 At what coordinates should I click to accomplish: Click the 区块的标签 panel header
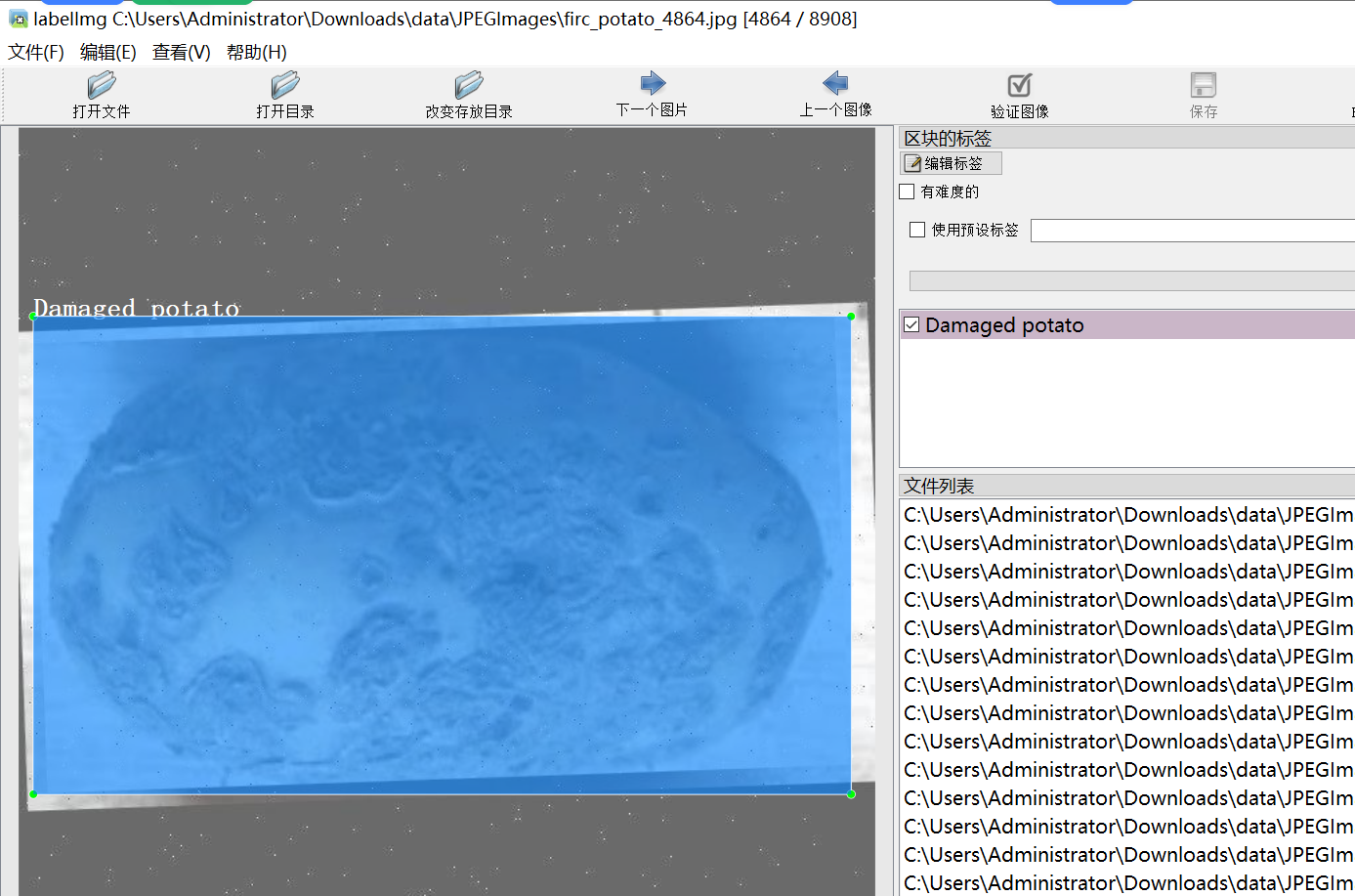pyautogui.click(x=1126, y=138)
